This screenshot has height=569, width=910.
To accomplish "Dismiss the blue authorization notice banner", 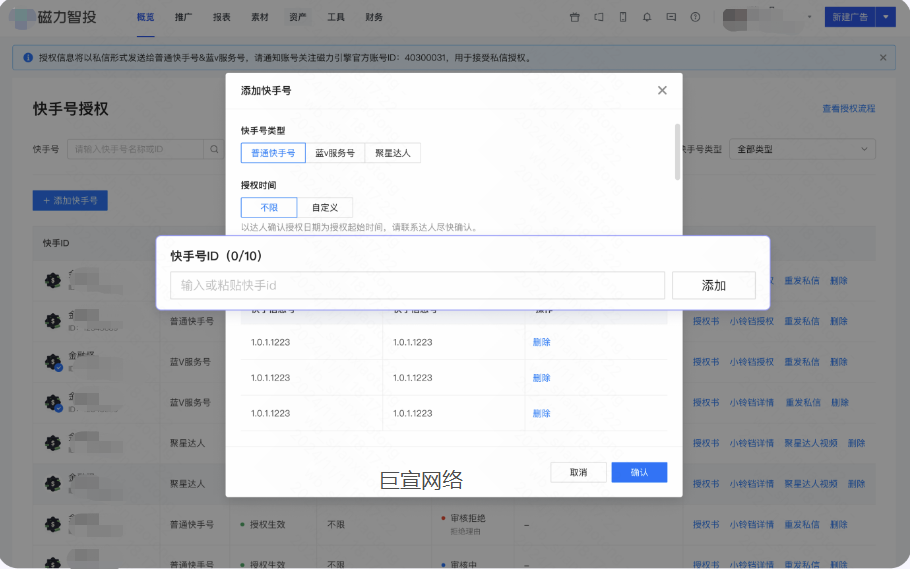I will click(x=883, y=57).
